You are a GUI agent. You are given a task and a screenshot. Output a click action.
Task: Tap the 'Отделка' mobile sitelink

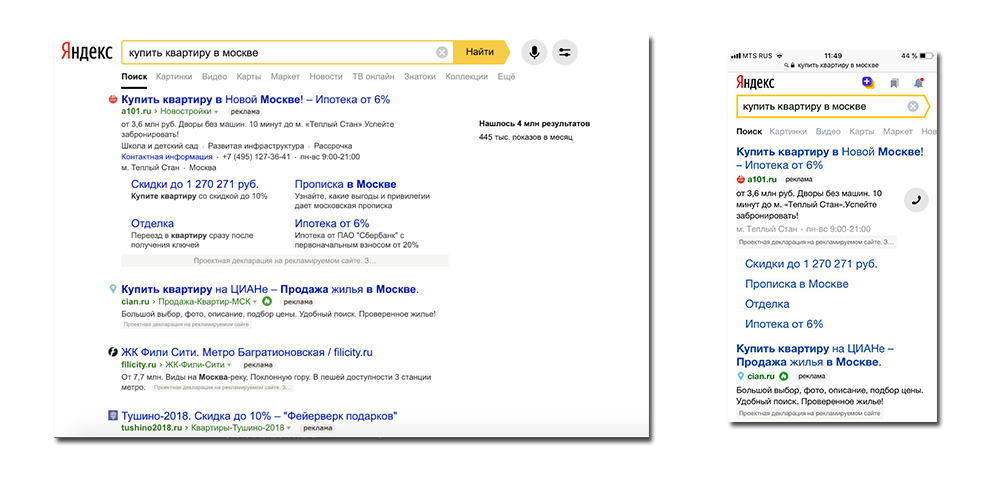coord(767,304)
